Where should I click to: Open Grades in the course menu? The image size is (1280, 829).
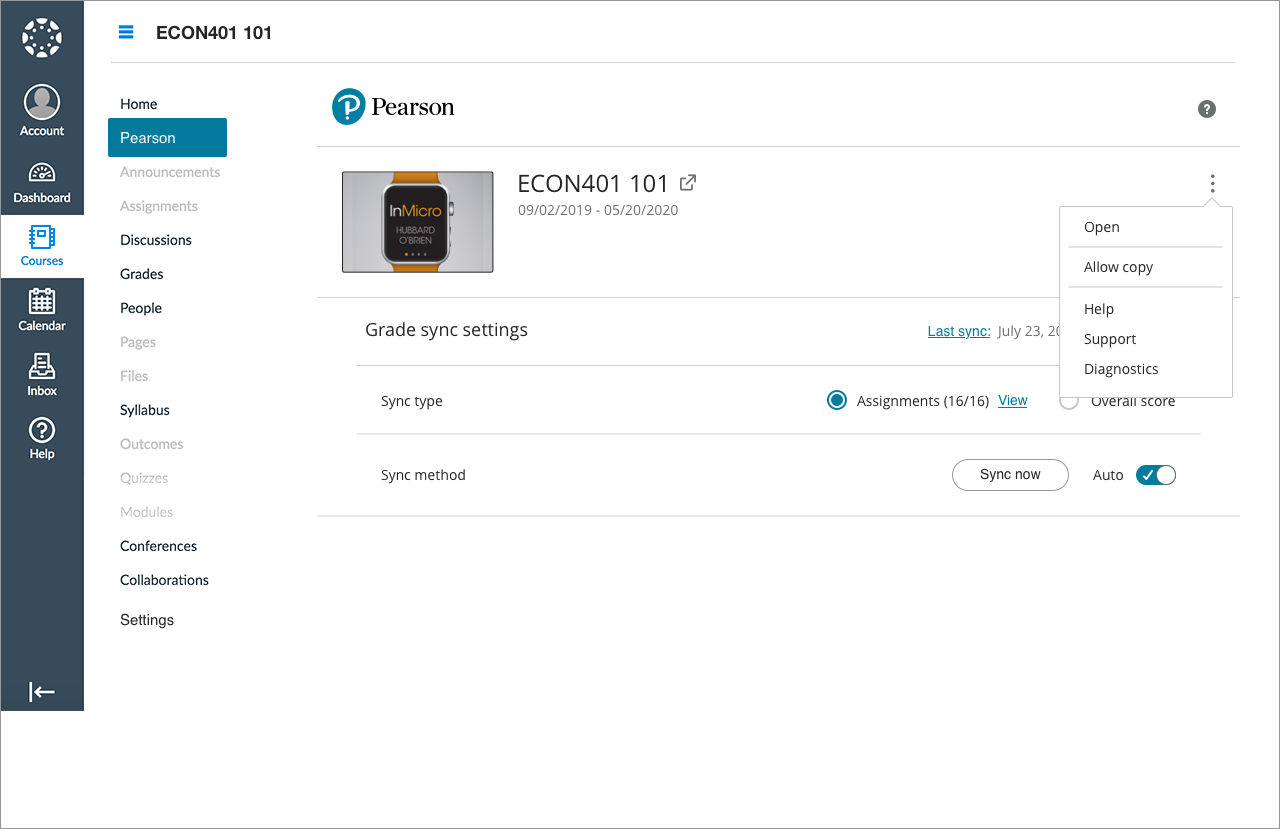(x=142, y=274)
